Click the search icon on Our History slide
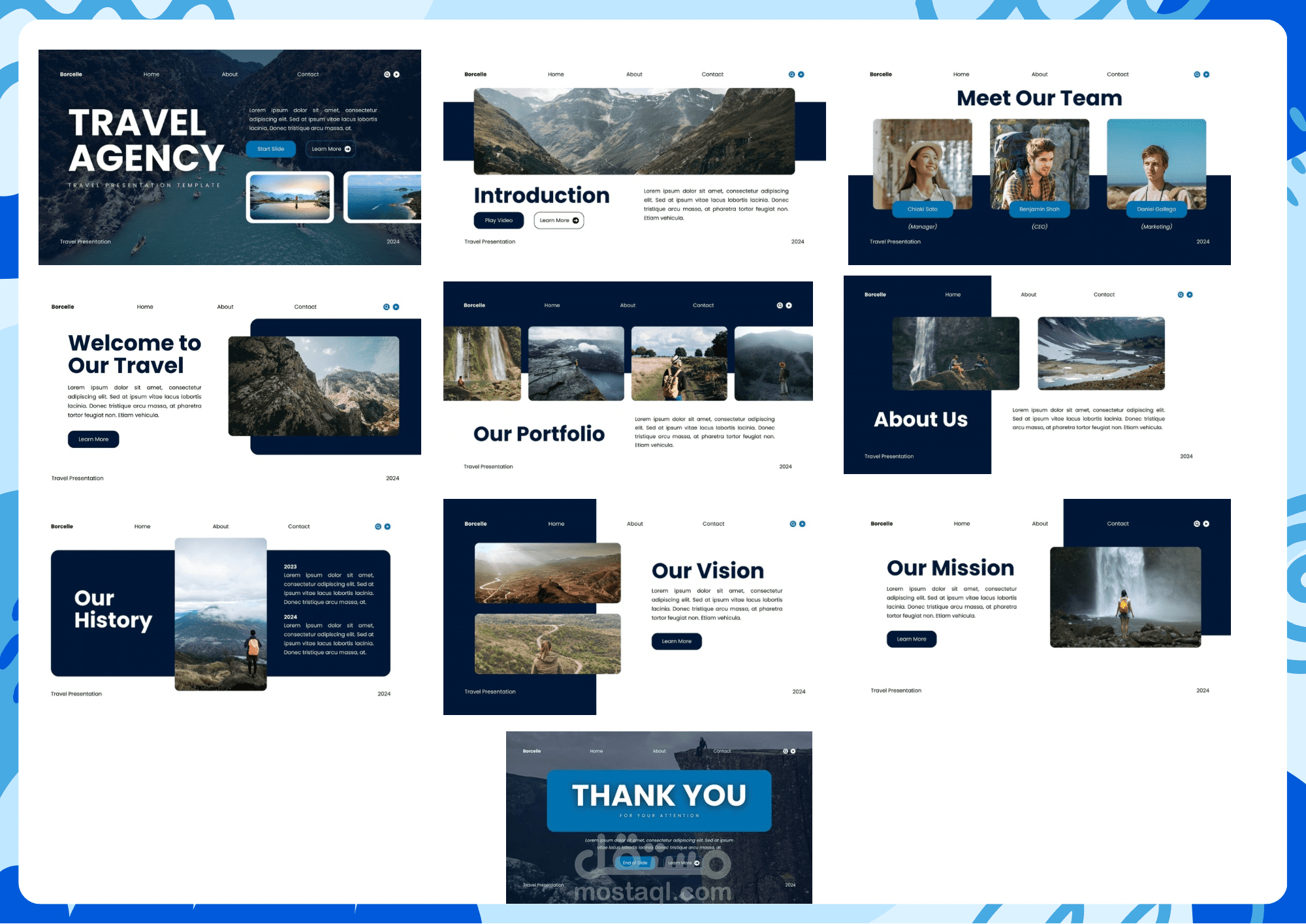The width and height of the screenshot is (1306, 924). pyautogui.click(x=378, y=526)
